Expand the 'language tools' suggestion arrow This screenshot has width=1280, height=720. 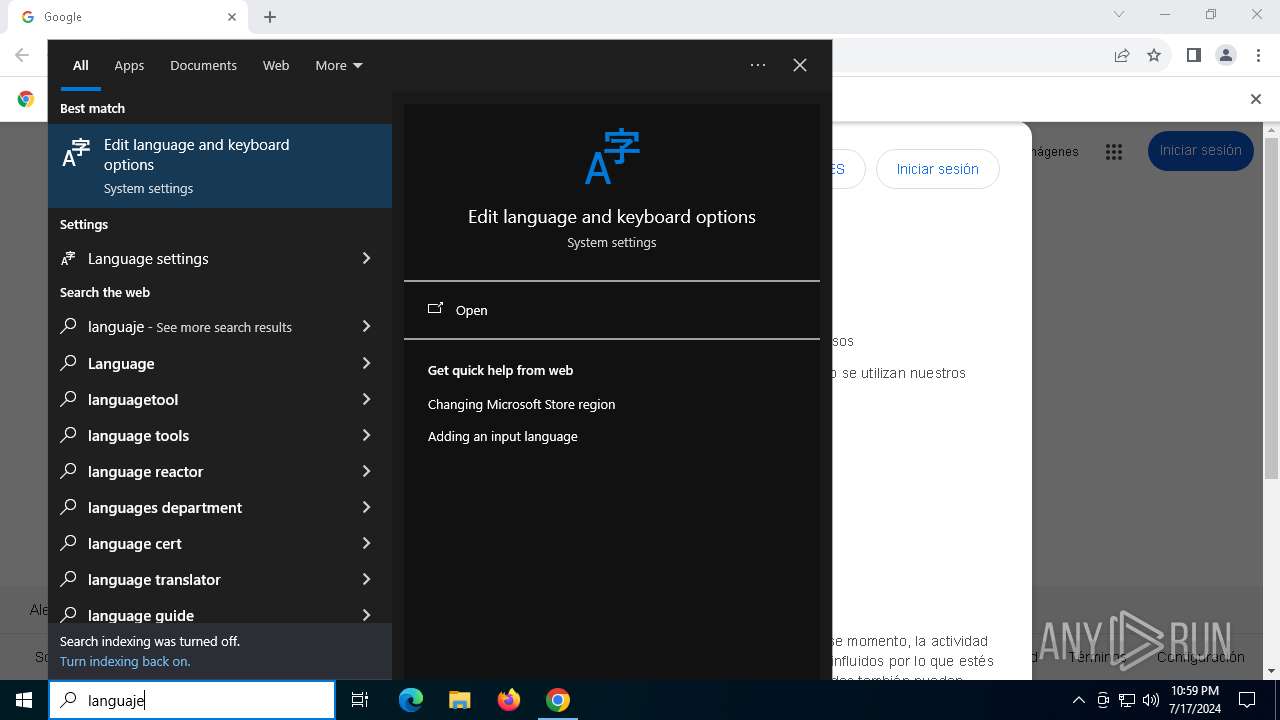366,435
